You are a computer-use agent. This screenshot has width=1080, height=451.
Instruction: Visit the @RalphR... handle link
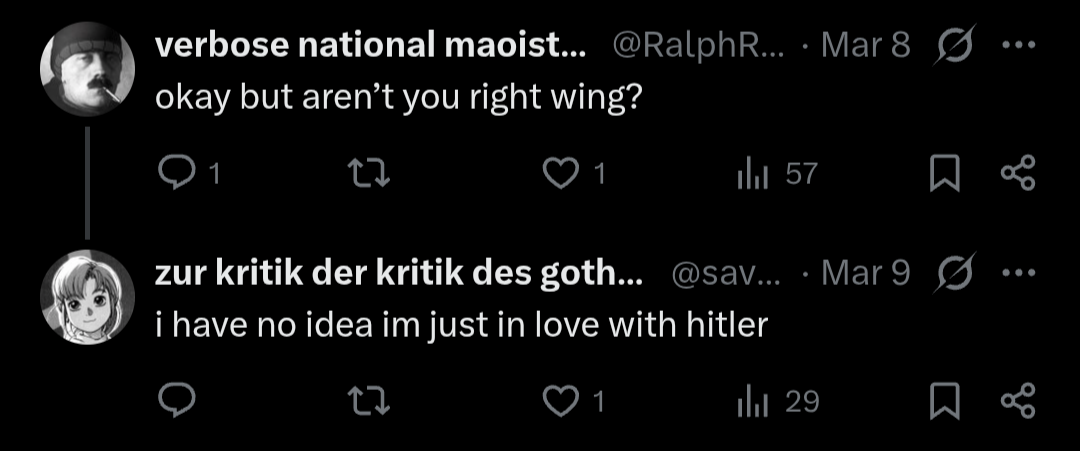(x=698, y=46)
